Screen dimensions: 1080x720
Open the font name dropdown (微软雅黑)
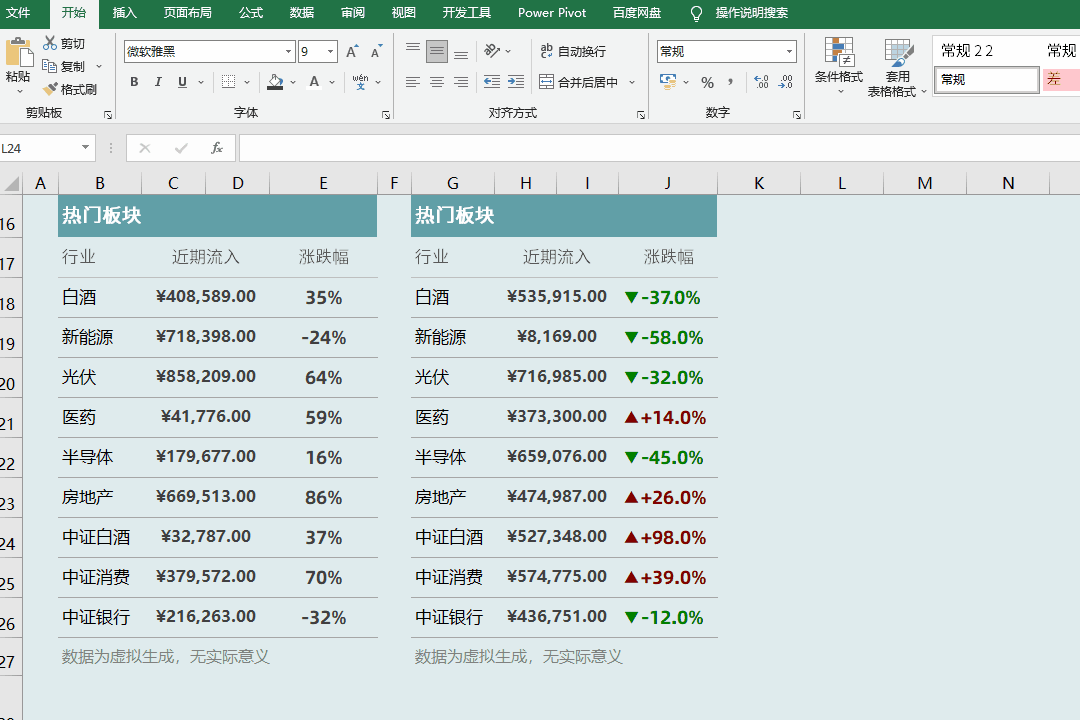[289, 52]
